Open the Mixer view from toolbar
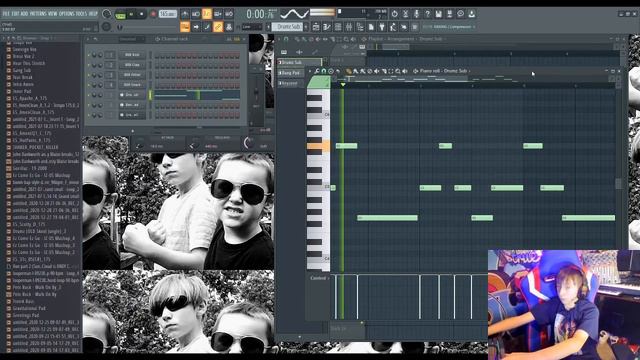This screenshot has width=640, height=360. (349, 27)
